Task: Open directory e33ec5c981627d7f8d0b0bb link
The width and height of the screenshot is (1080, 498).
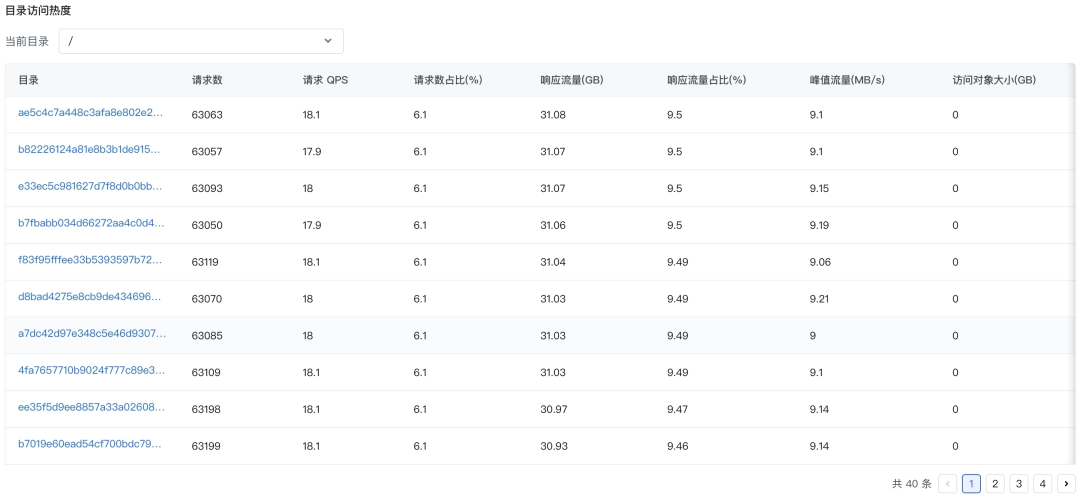Action: (x=91, y=186)
